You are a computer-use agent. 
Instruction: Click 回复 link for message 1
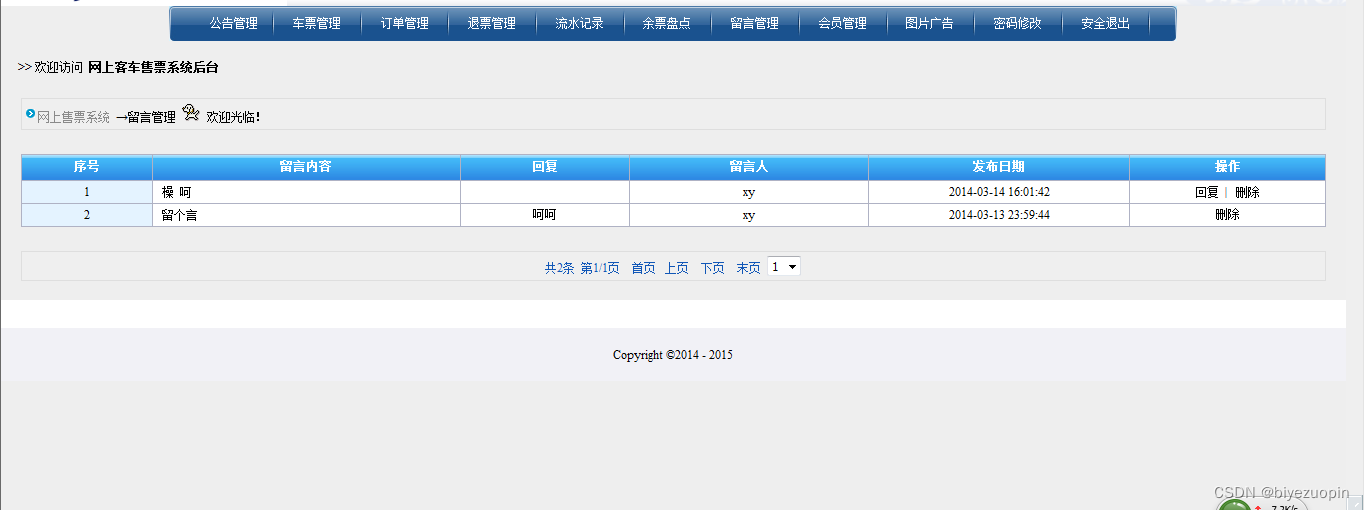(1206, 192)
